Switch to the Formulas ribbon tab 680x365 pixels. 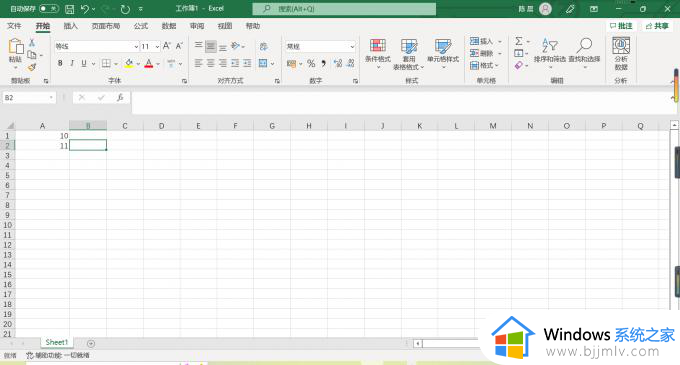(141, 26)
